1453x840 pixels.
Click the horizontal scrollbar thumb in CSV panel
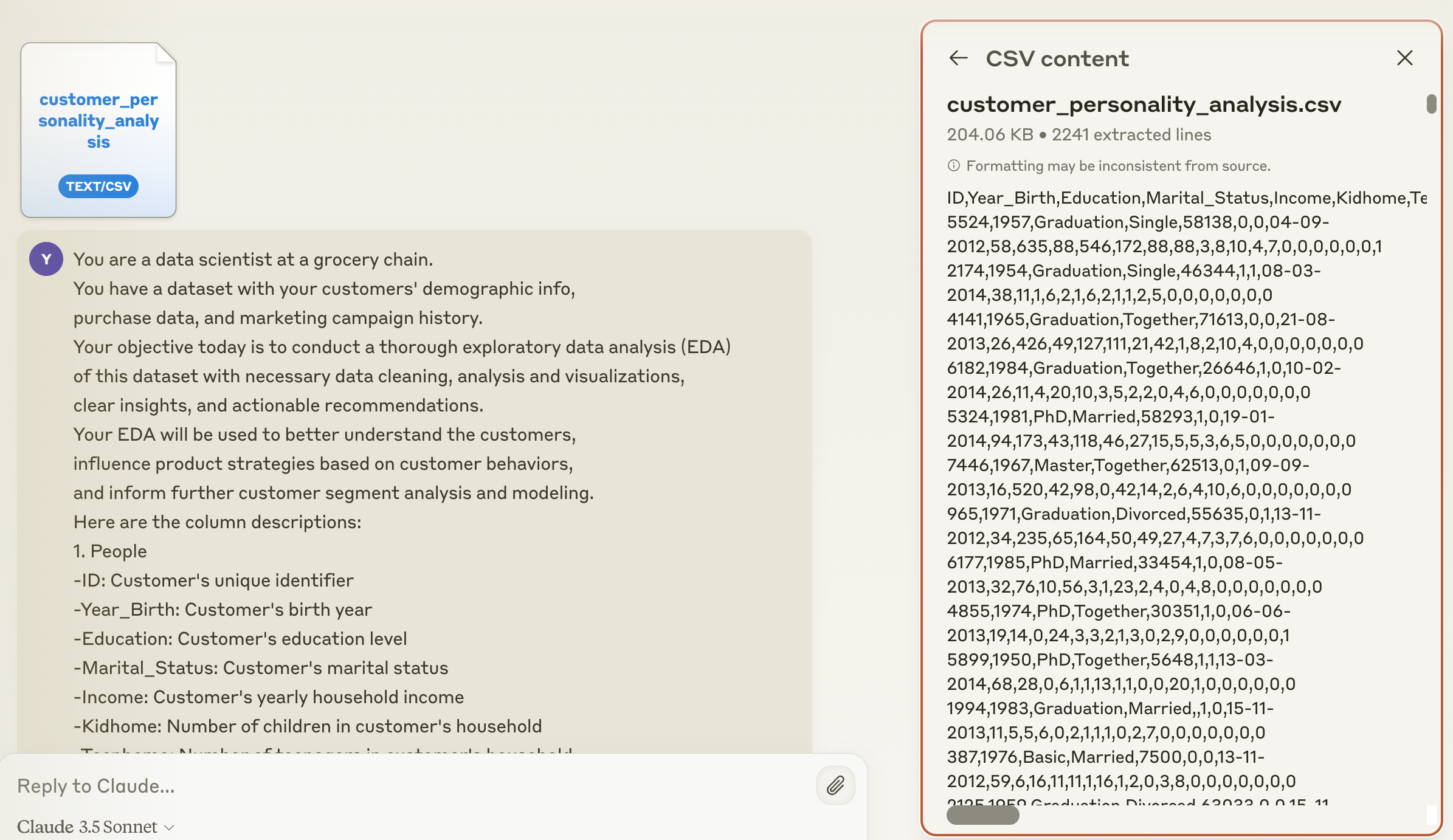pos(982,815)
